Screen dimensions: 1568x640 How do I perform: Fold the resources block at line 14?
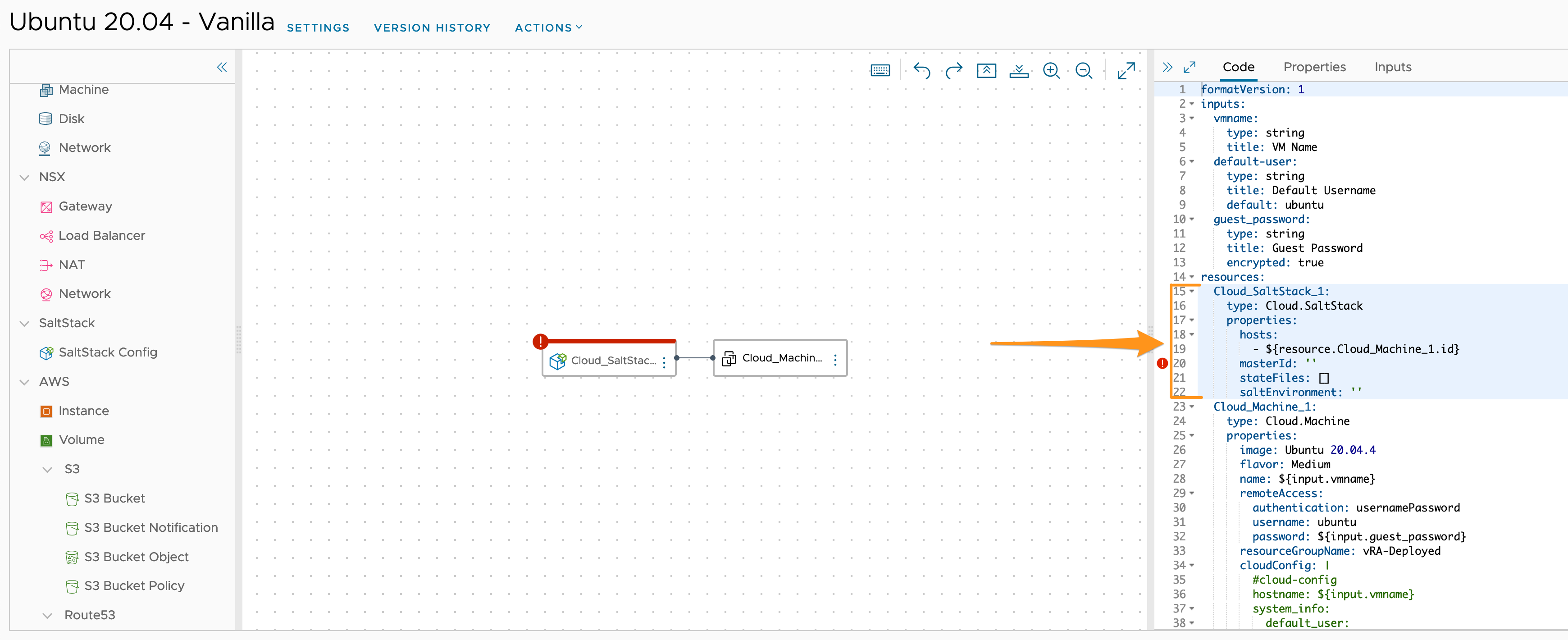click(1192, 277)
